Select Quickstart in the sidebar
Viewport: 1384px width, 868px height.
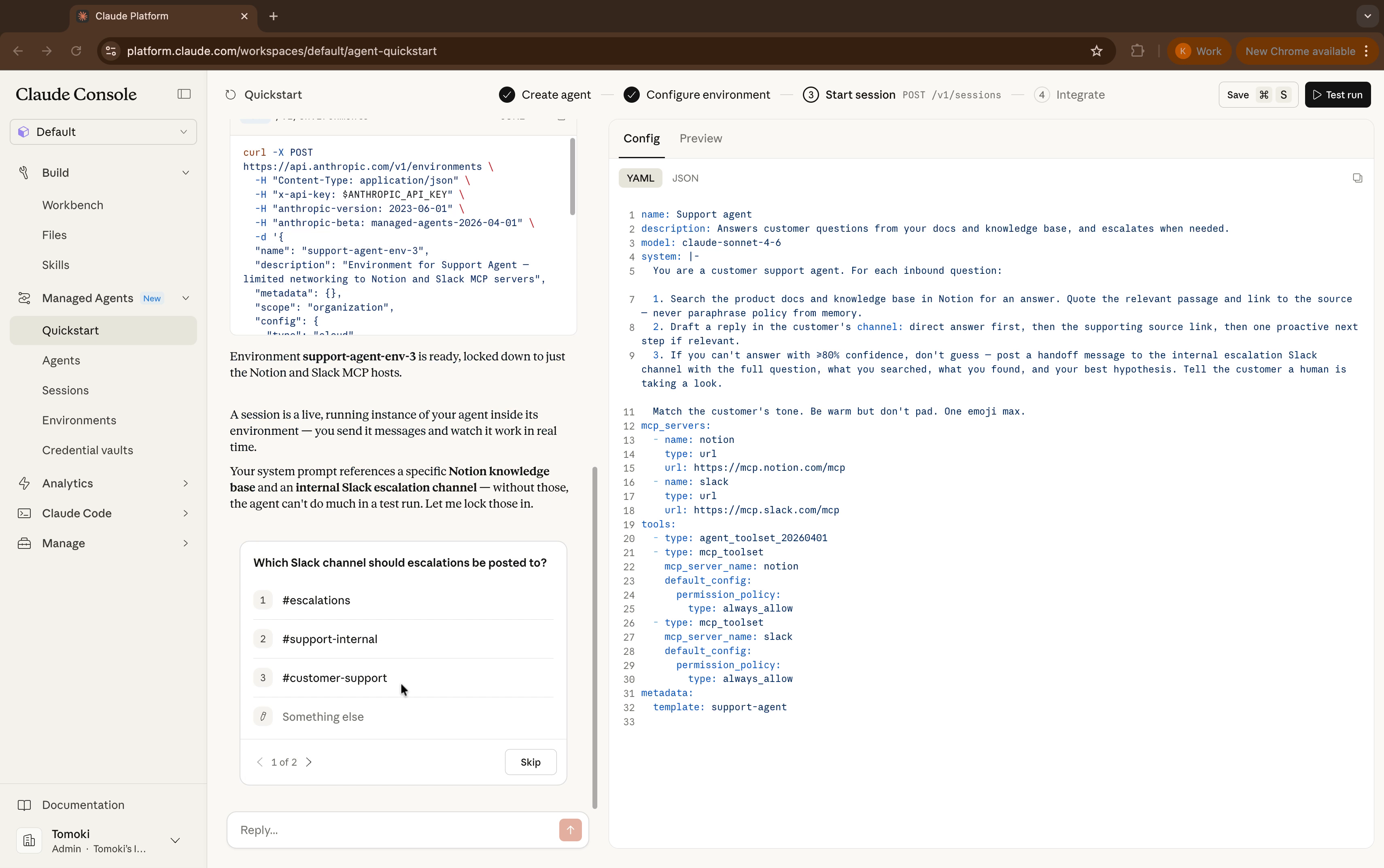tap(103, 331)
